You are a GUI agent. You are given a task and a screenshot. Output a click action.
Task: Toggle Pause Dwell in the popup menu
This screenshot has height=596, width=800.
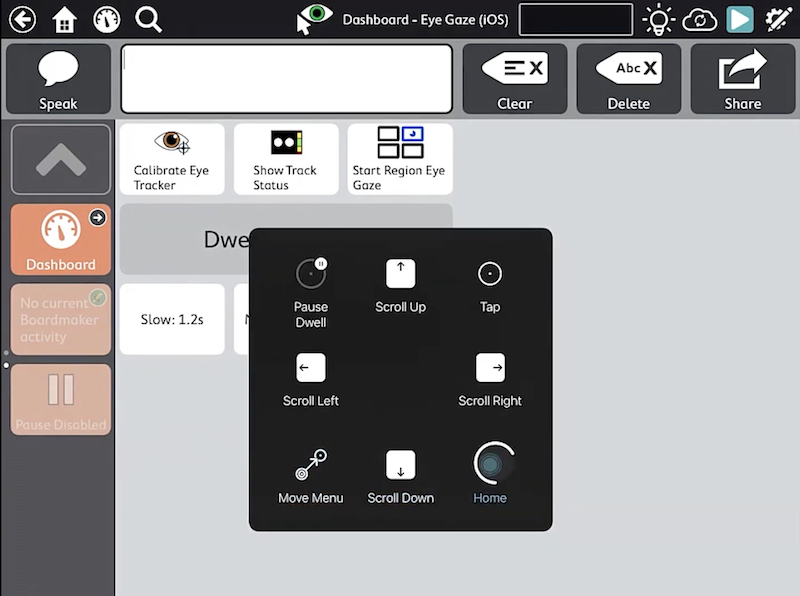(311, 291)
